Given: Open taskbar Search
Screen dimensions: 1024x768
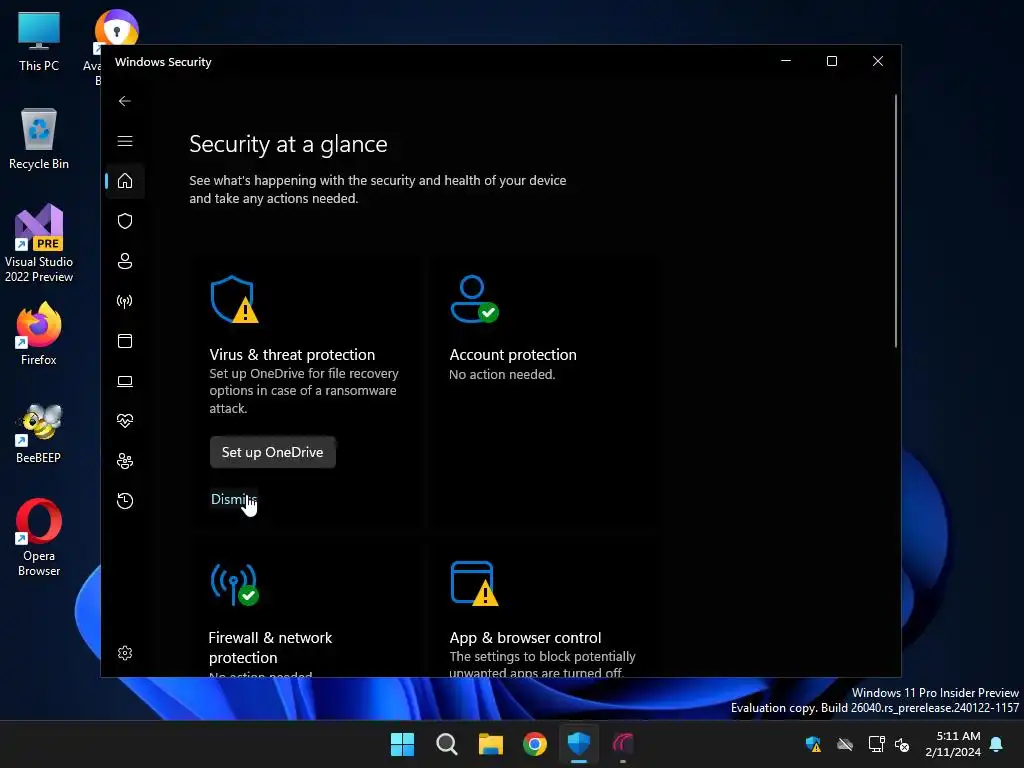Looking at the screenshot, I should click(447, 744).
